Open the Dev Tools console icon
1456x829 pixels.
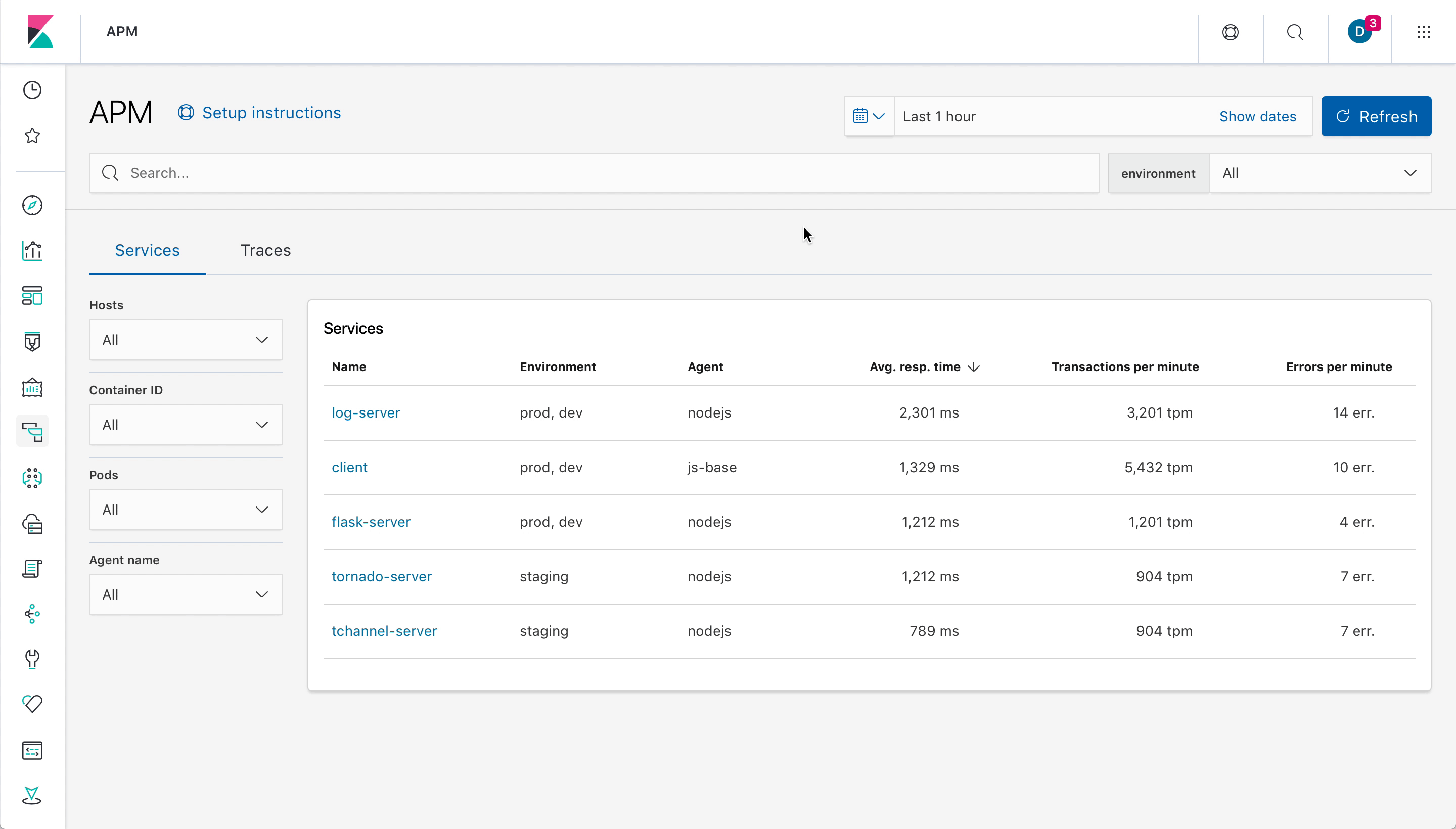point(32,751)
